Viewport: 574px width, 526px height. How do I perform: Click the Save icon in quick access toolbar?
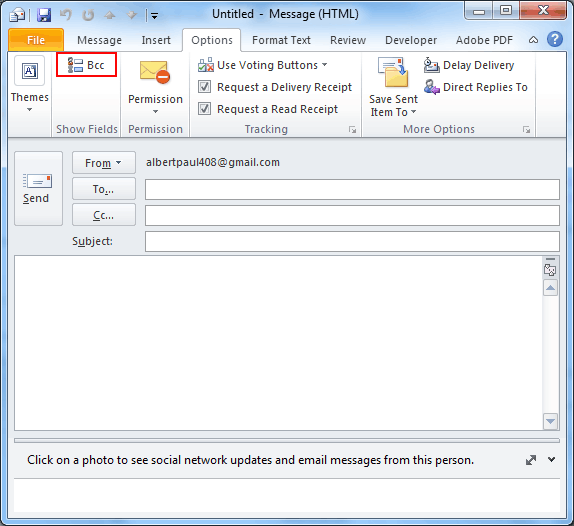44,15
